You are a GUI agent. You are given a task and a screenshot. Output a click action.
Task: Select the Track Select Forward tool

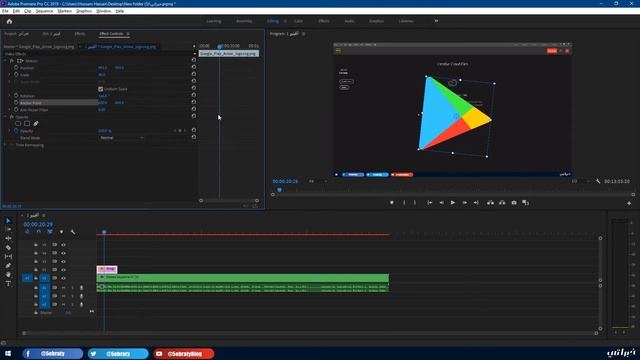click(8, 229)
